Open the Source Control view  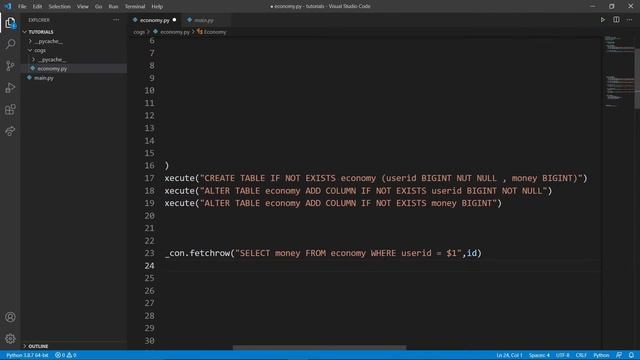(10, 66)
